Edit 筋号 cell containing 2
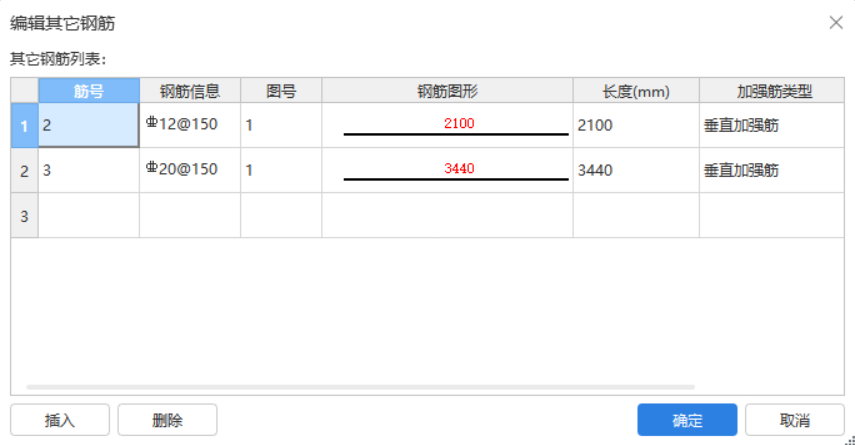The height and width of the screenshot is (445, 855). [89, 125]
